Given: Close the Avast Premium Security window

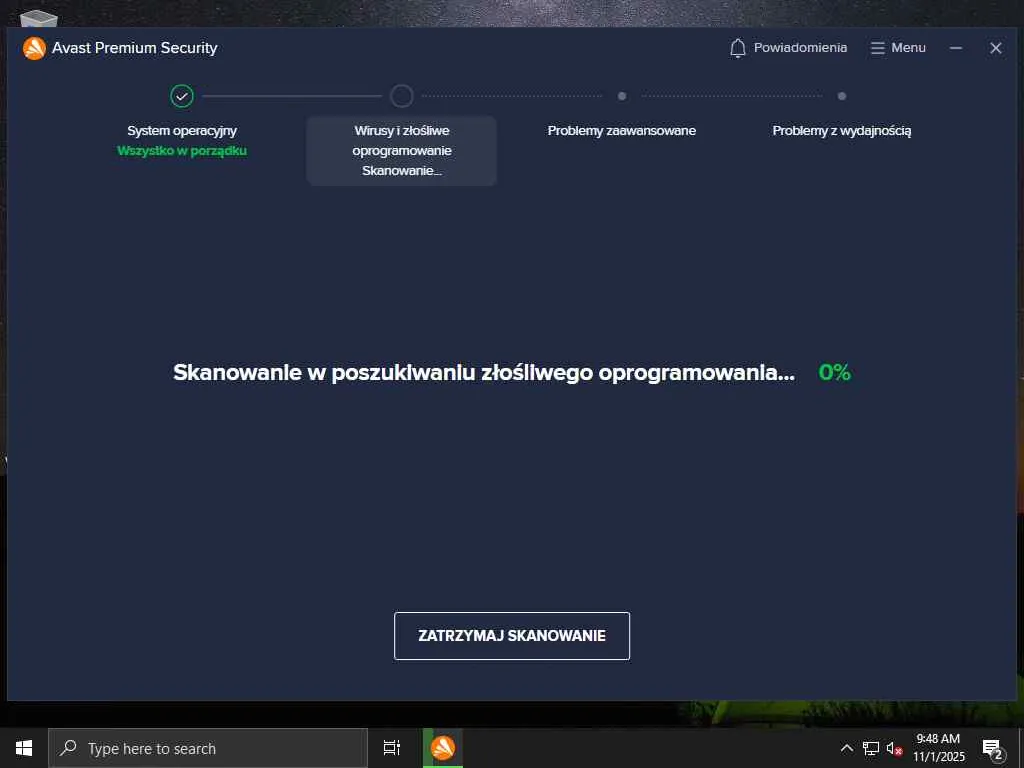Looking at the screenshot, I should (995, 48).
